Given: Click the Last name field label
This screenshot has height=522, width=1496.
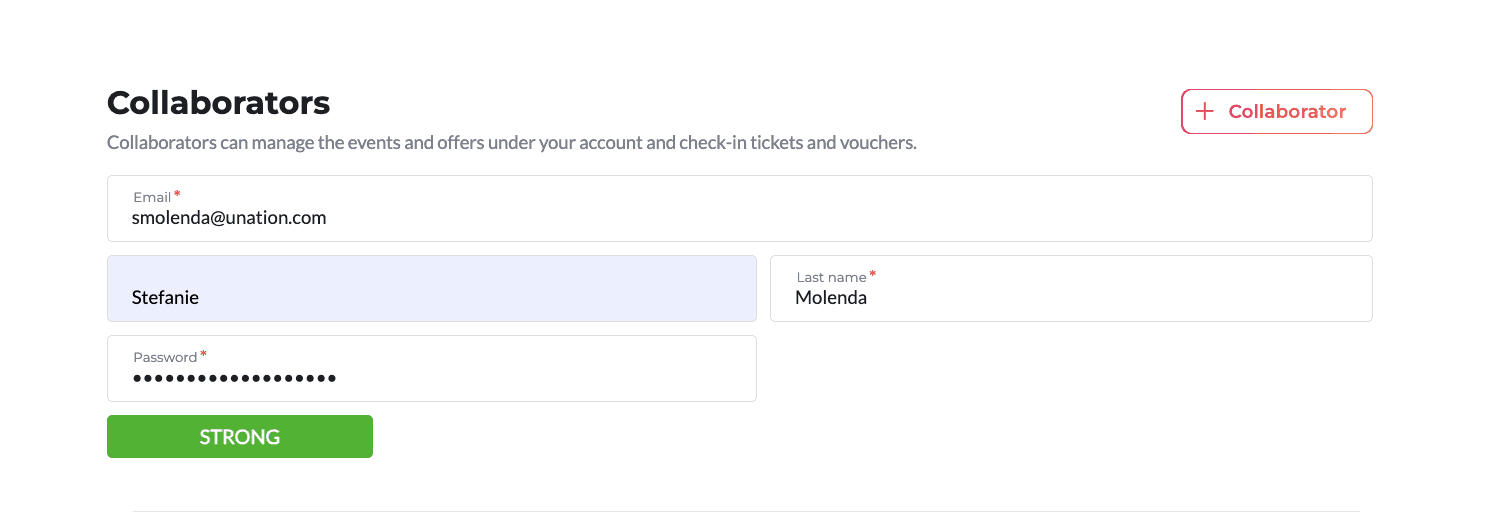Looking at the screenshot, I should (831, 277).
